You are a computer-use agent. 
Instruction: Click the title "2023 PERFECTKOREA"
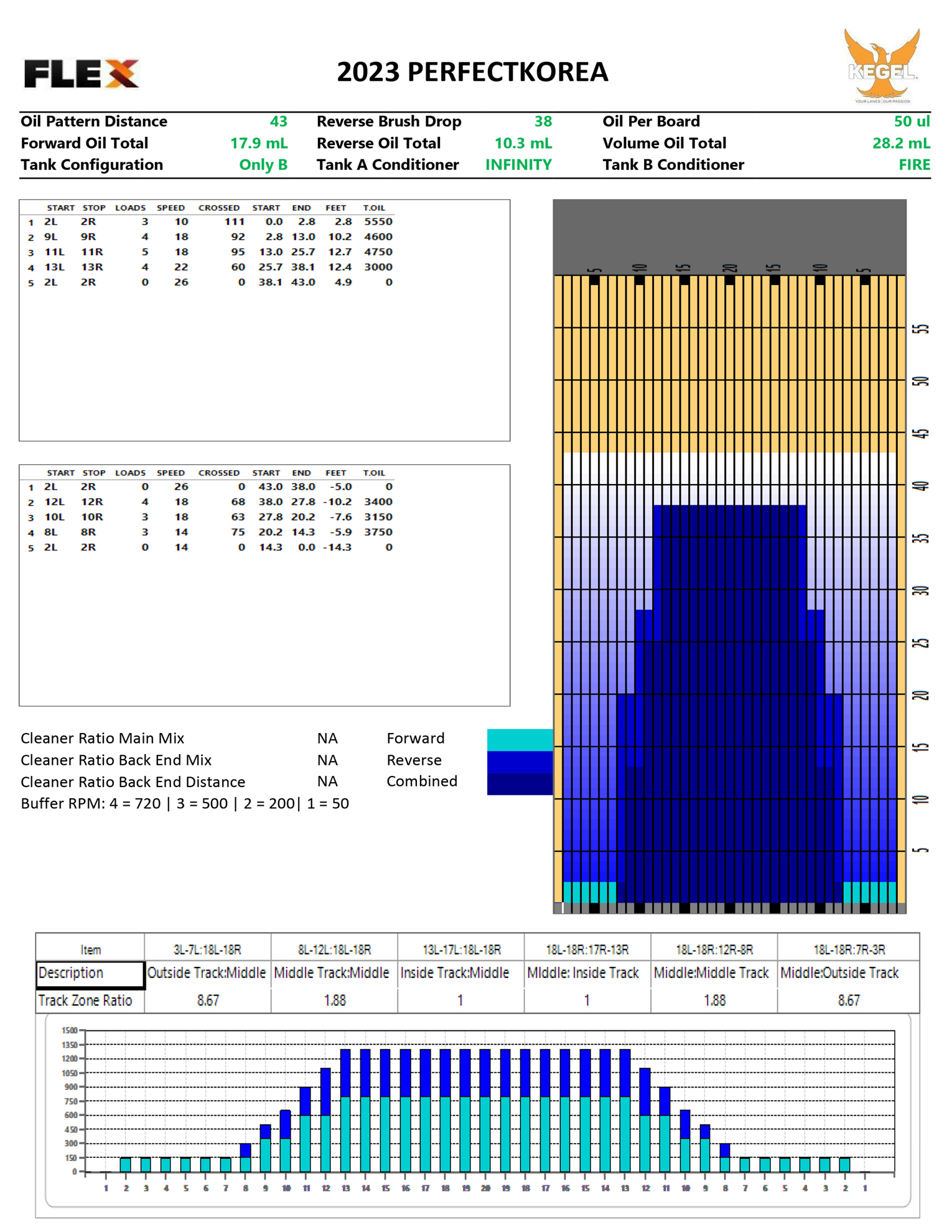pos(472,72)
